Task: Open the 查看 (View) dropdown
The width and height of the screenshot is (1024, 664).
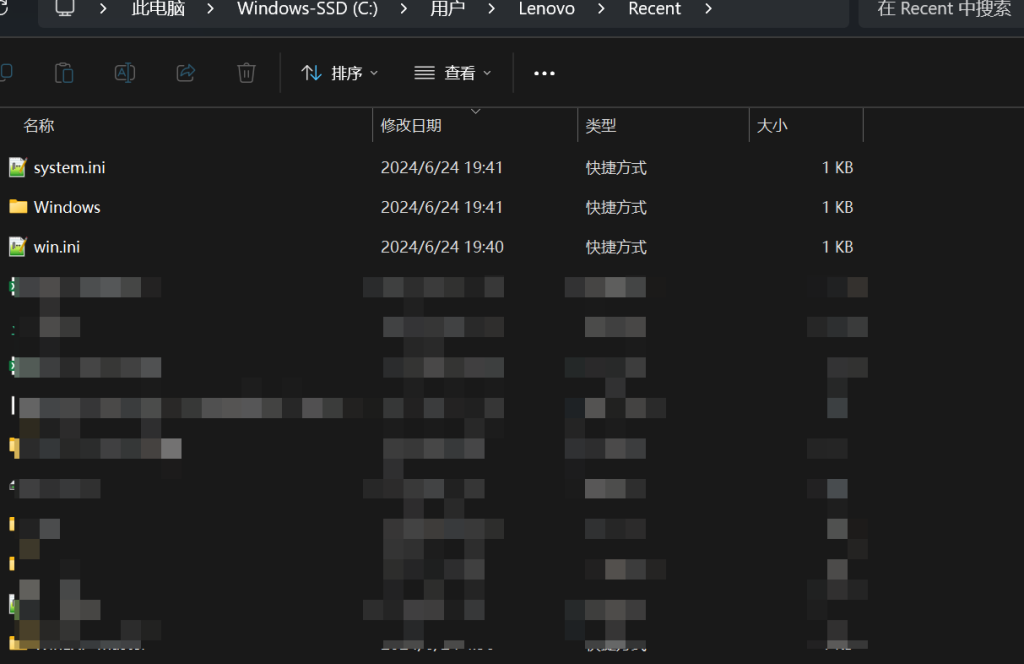Action: point(453,73)
